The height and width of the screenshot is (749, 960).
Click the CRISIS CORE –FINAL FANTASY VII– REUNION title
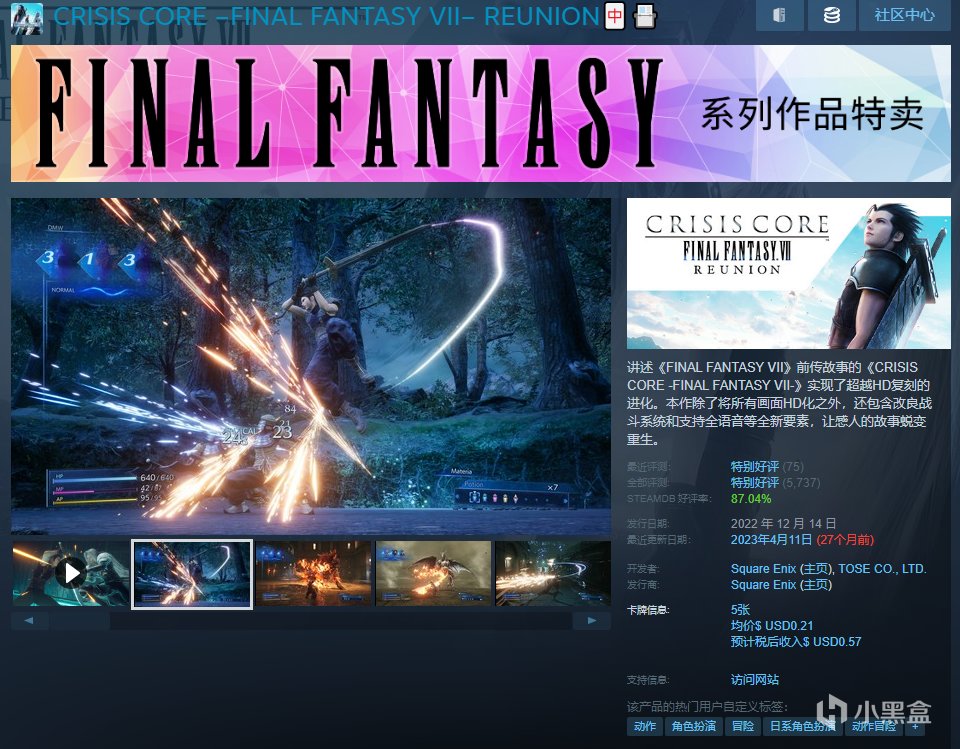pyautogui.click(x=327, y=17)
